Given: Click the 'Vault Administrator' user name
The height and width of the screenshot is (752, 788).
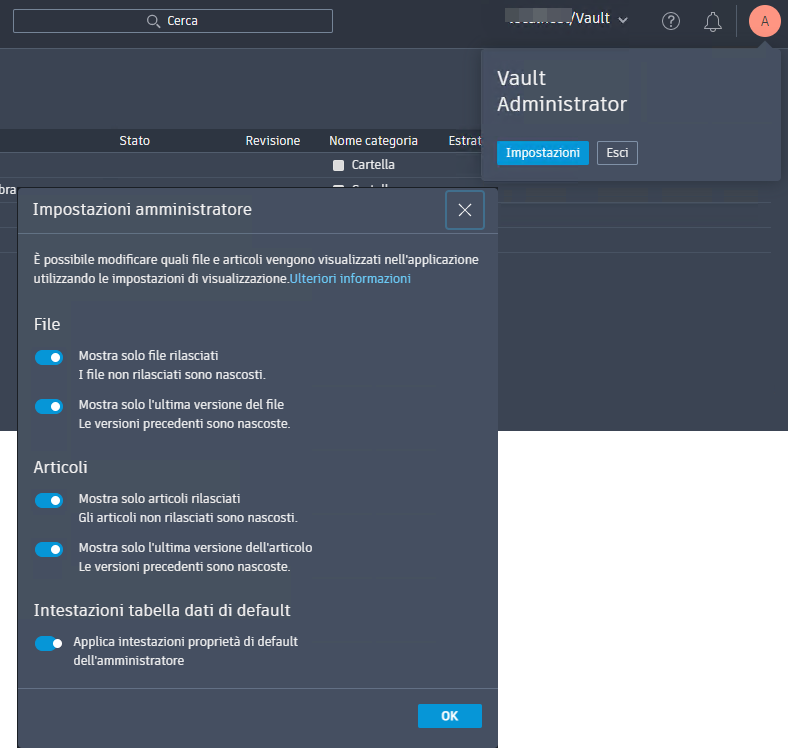Looking at the screenshot, I should pyautogui.click(x=562, y=91).
